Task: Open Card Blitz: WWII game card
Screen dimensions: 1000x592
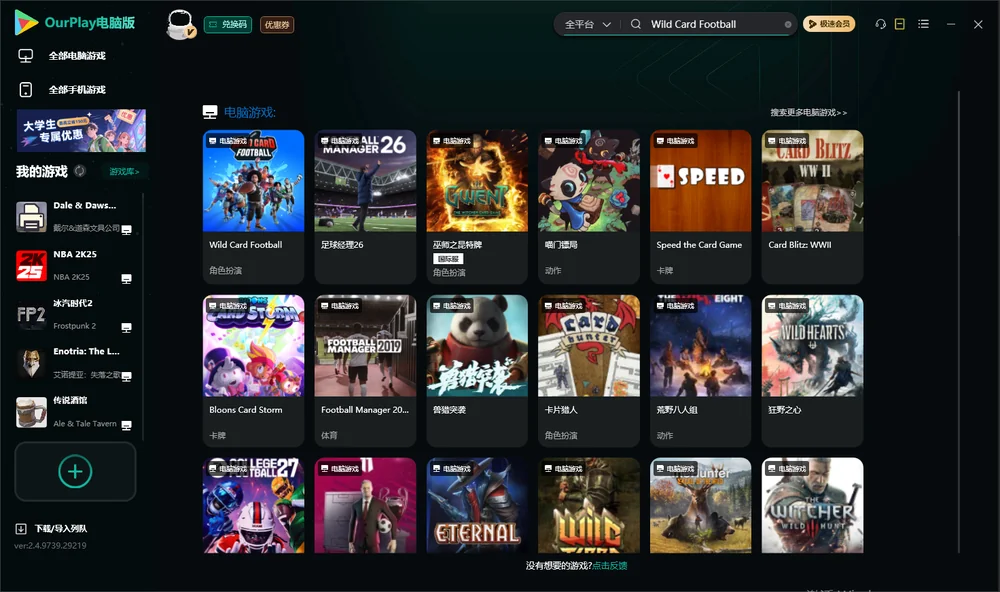Action: [x=812, y=207]
